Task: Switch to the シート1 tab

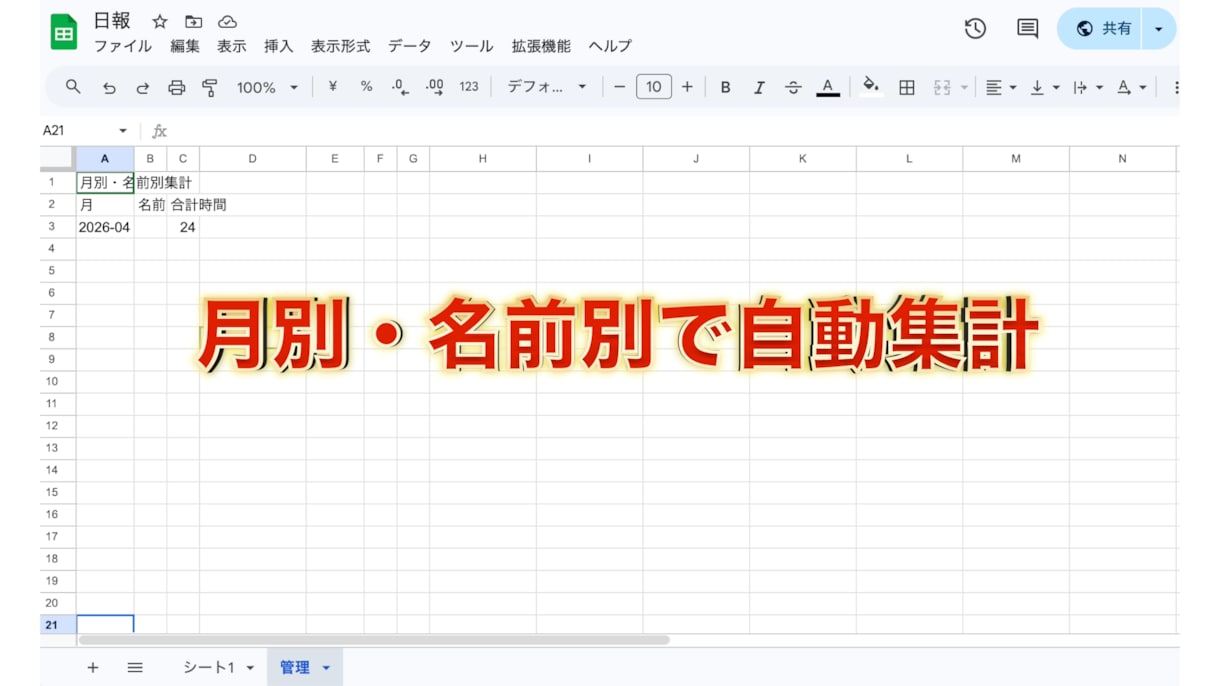Action: pyautogui.click(x=209, y=667)
